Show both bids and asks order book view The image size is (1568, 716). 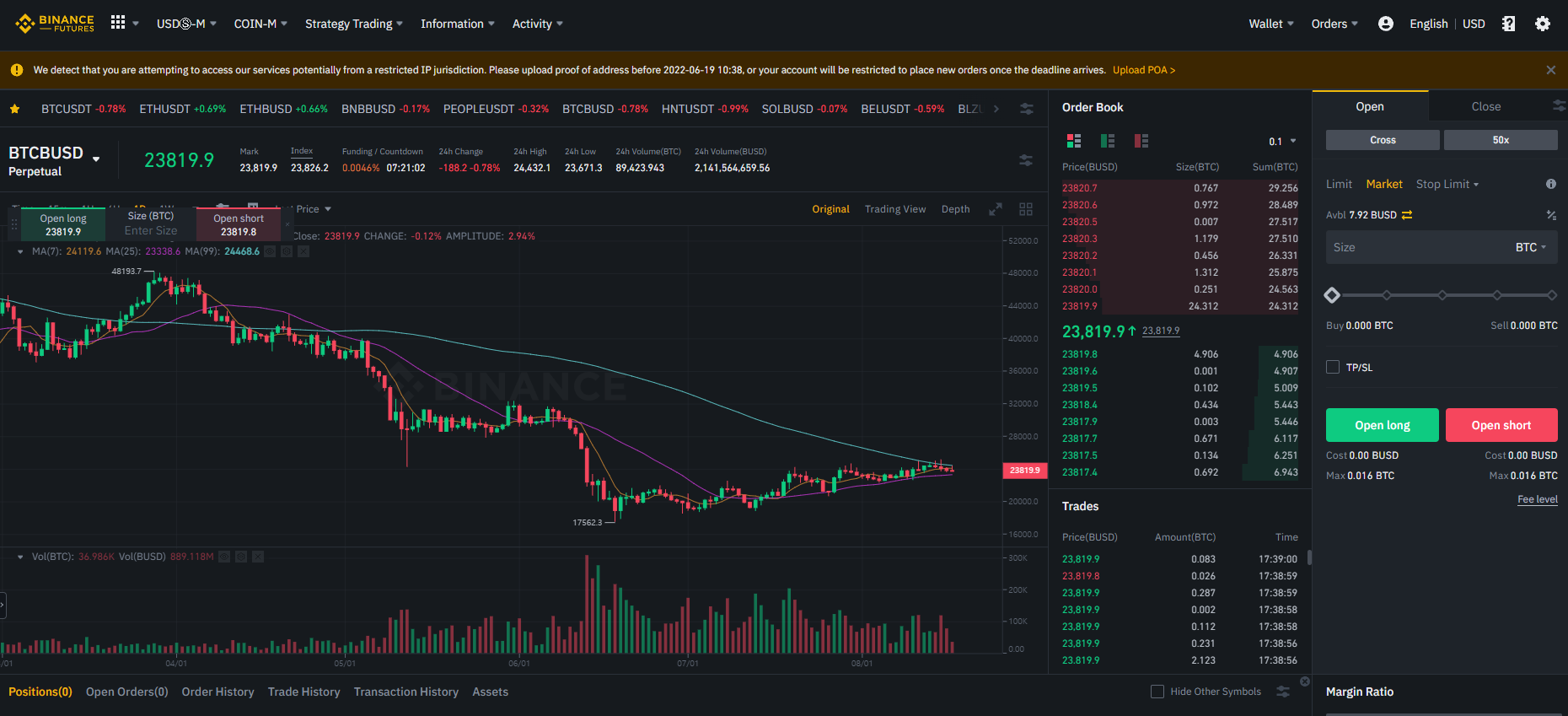click(x=1073, y=141)
